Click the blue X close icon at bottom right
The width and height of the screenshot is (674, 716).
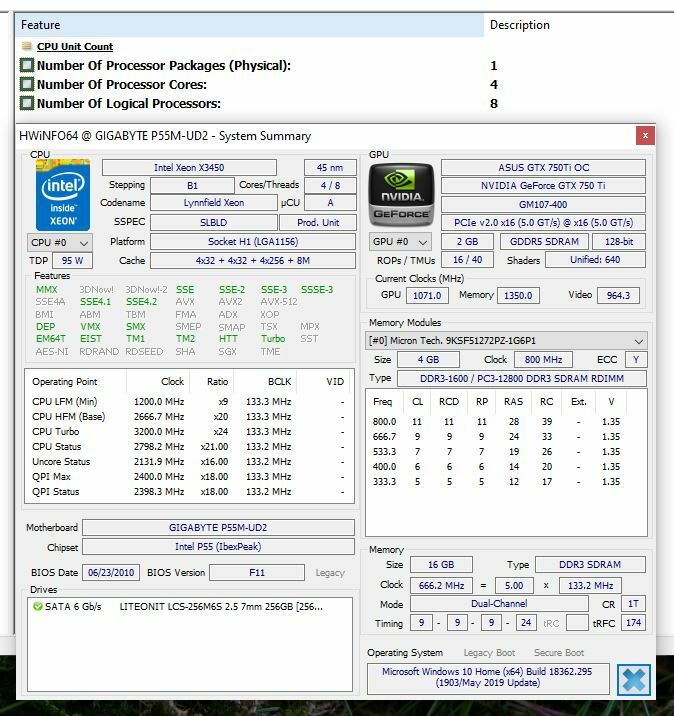coord(633,680)
